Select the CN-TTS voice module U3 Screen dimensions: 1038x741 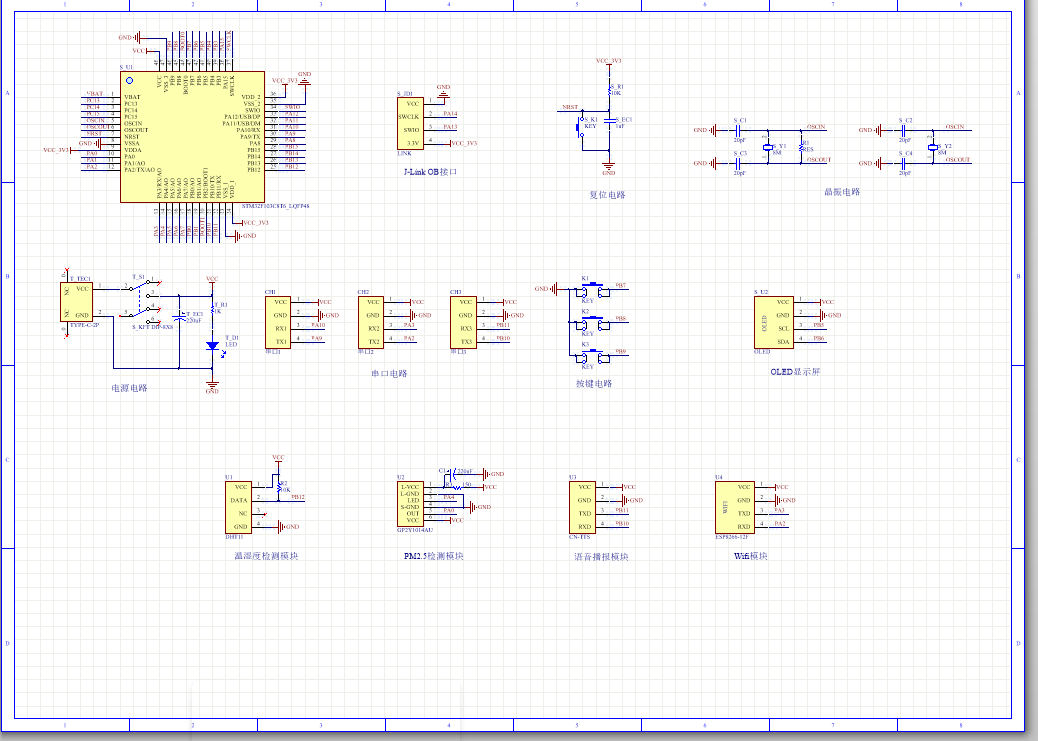click(584, 506)
